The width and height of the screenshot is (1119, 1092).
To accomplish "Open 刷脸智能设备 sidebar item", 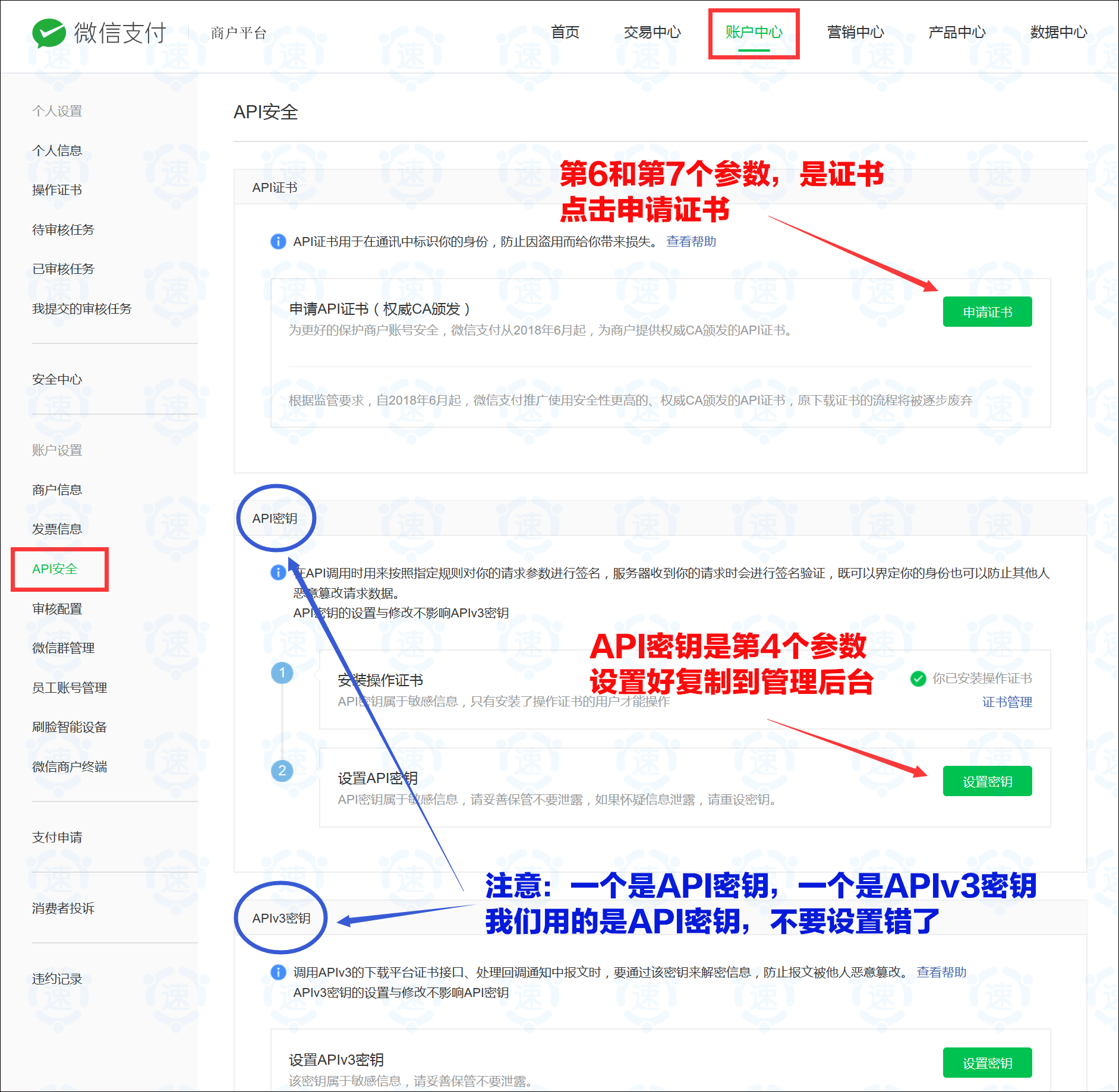I will click(x=70, y=727).
